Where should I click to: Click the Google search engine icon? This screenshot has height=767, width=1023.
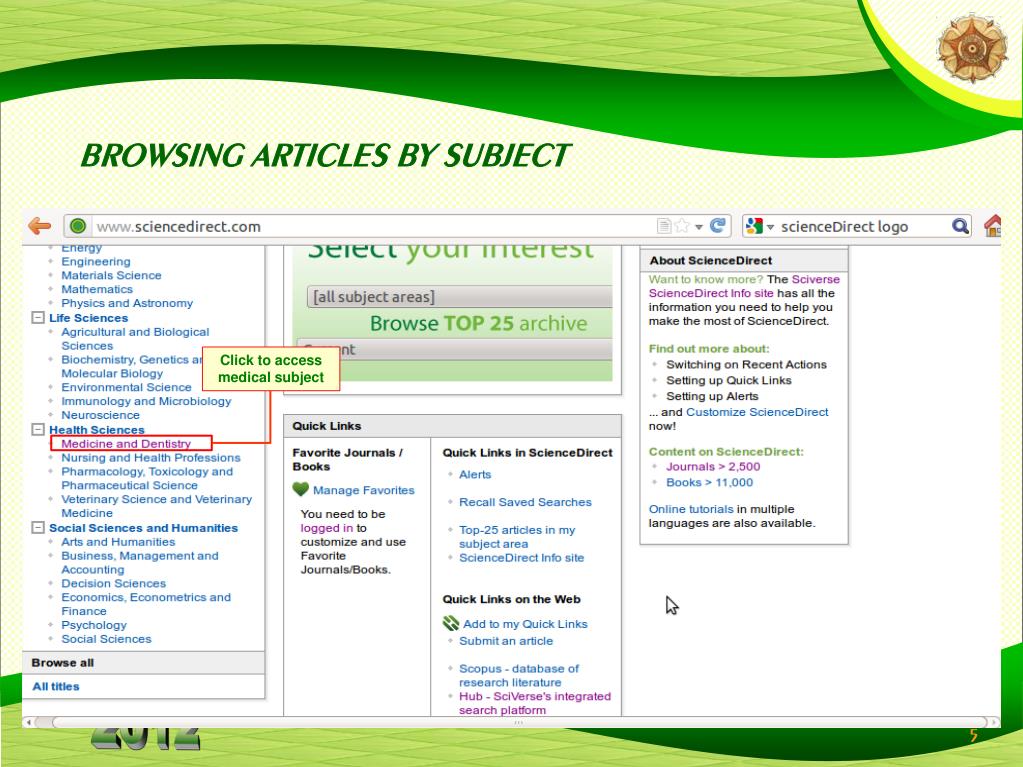754,226
